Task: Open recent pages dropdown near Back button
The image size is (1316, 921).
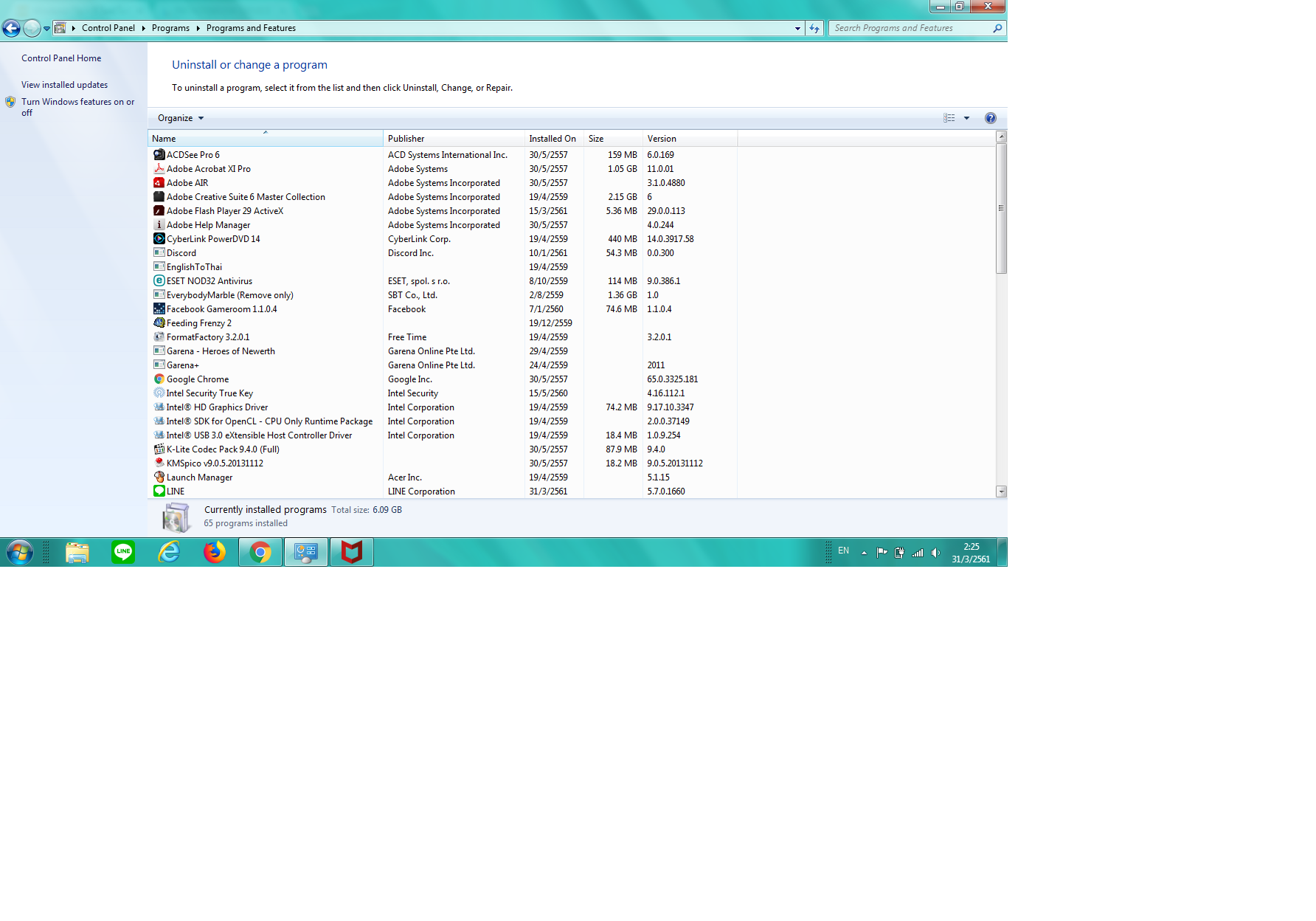Action: coord(46,29)
